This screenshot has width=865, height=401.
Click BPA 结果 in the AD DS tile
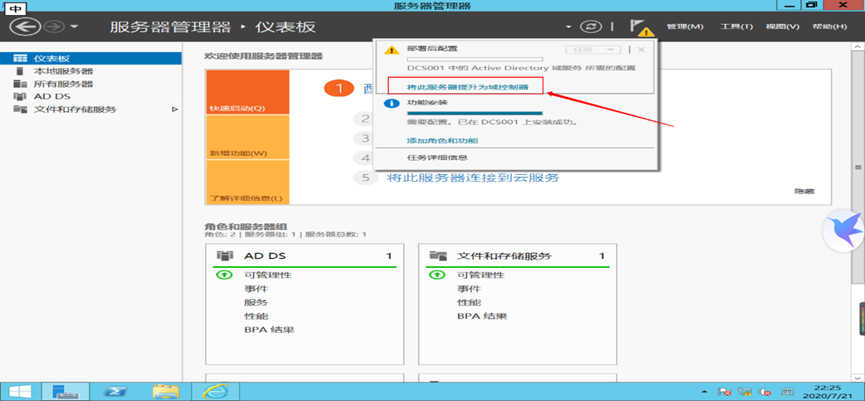(269, 330)
